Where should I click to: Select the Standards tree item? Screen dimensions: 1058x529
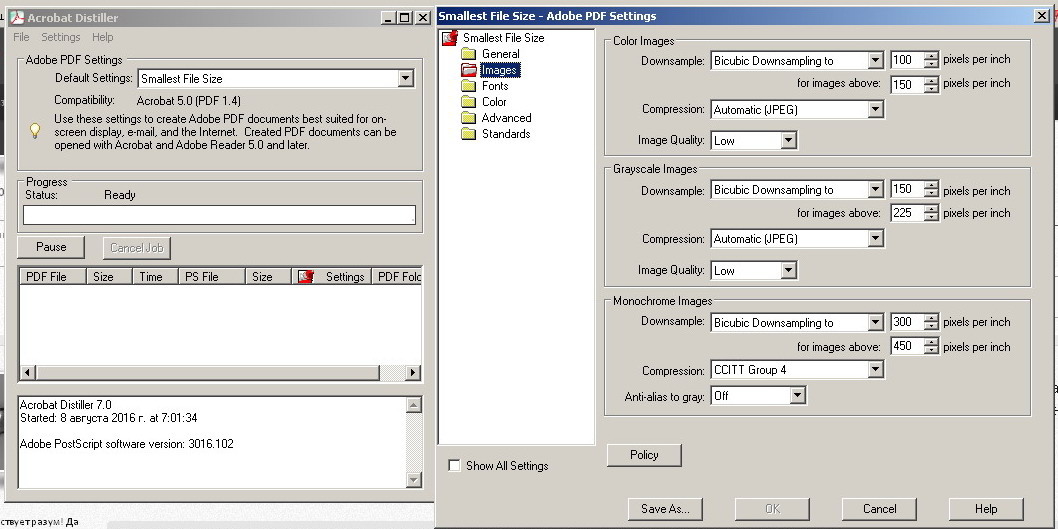pyautogui.click(x=506, y=134)
